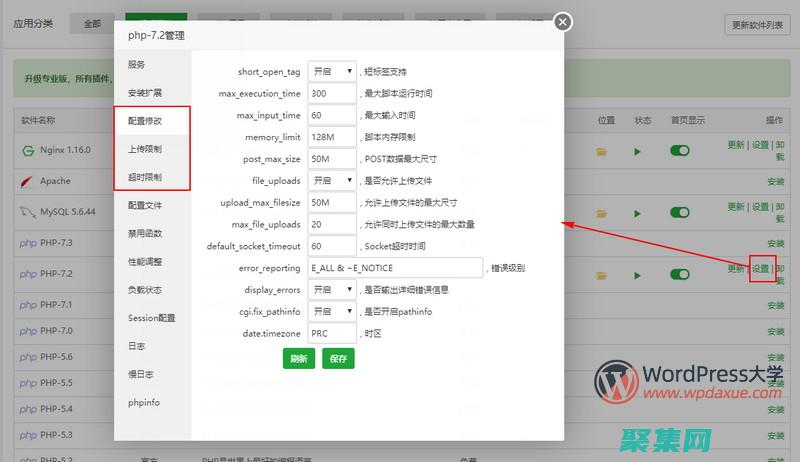This screenshot has height=462, width=800.
Task: Click the MySQL dolphin icon
Action: point(28,211)
